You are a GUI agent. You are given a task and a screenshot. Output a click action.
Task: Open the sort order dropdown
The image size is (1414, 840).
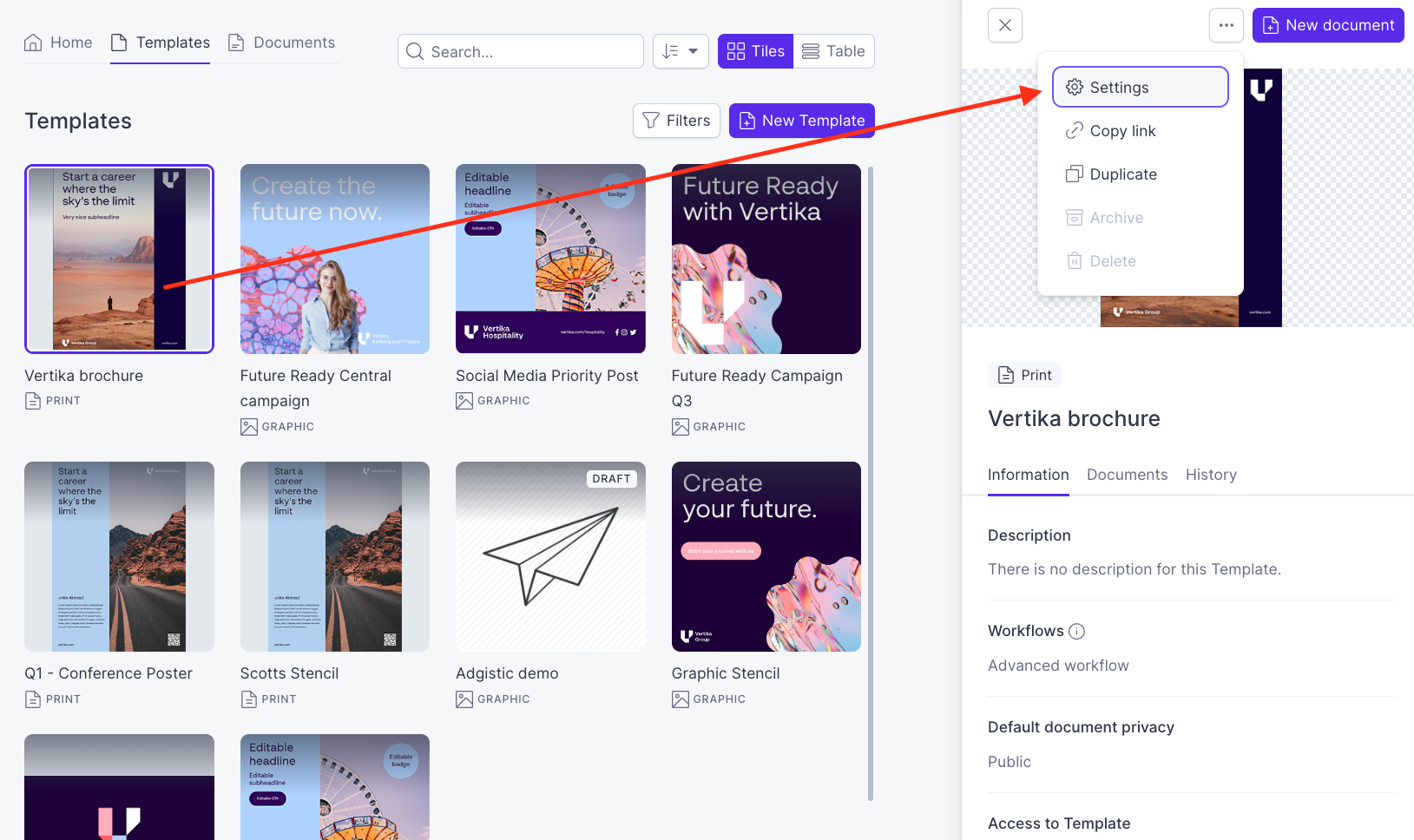click(x=681, y=51)
